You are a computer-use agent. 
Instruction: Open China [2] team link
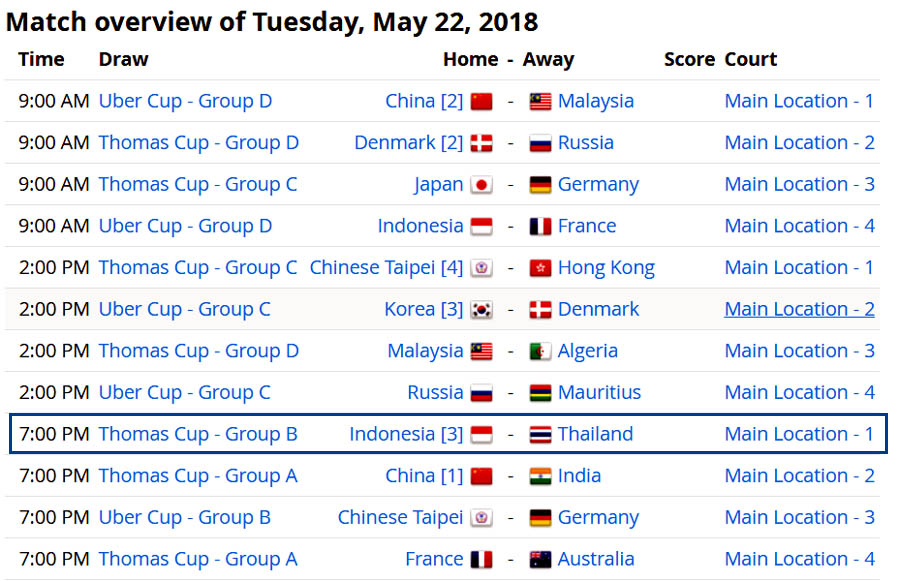[424, 101]
